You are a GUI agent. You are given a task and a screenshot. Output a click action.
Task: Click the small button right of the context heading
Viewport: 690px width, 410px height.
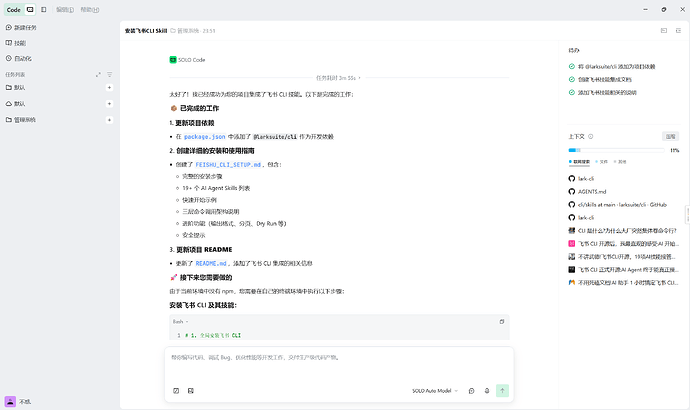pos(670,136)
